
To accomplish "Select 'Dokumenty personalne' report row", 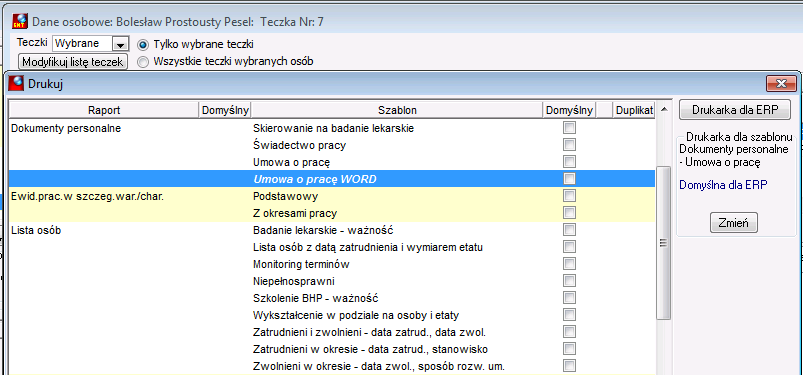I will [66, 129].
